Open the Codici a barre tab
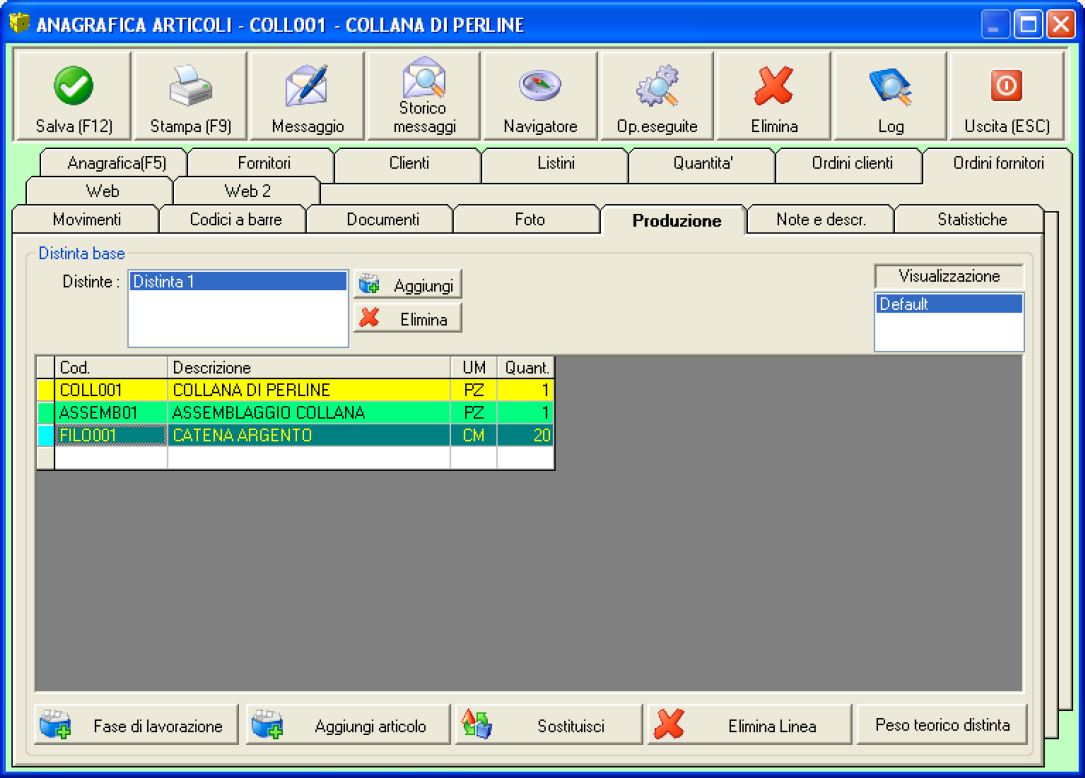This screenshot has height=778, width=1085. click(236, 219)
